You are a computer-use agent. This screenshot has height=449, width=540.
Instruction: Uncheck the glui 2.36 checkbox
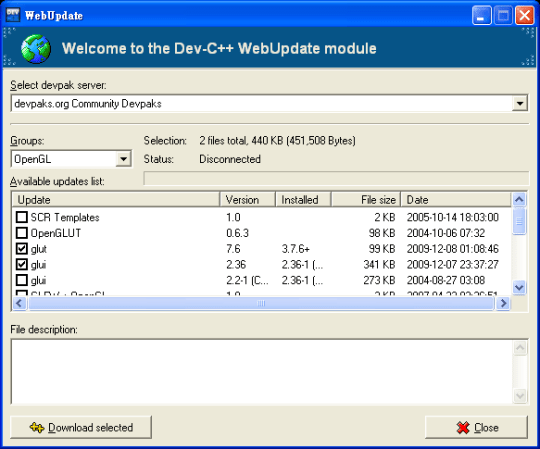click(x=22, y=264)
